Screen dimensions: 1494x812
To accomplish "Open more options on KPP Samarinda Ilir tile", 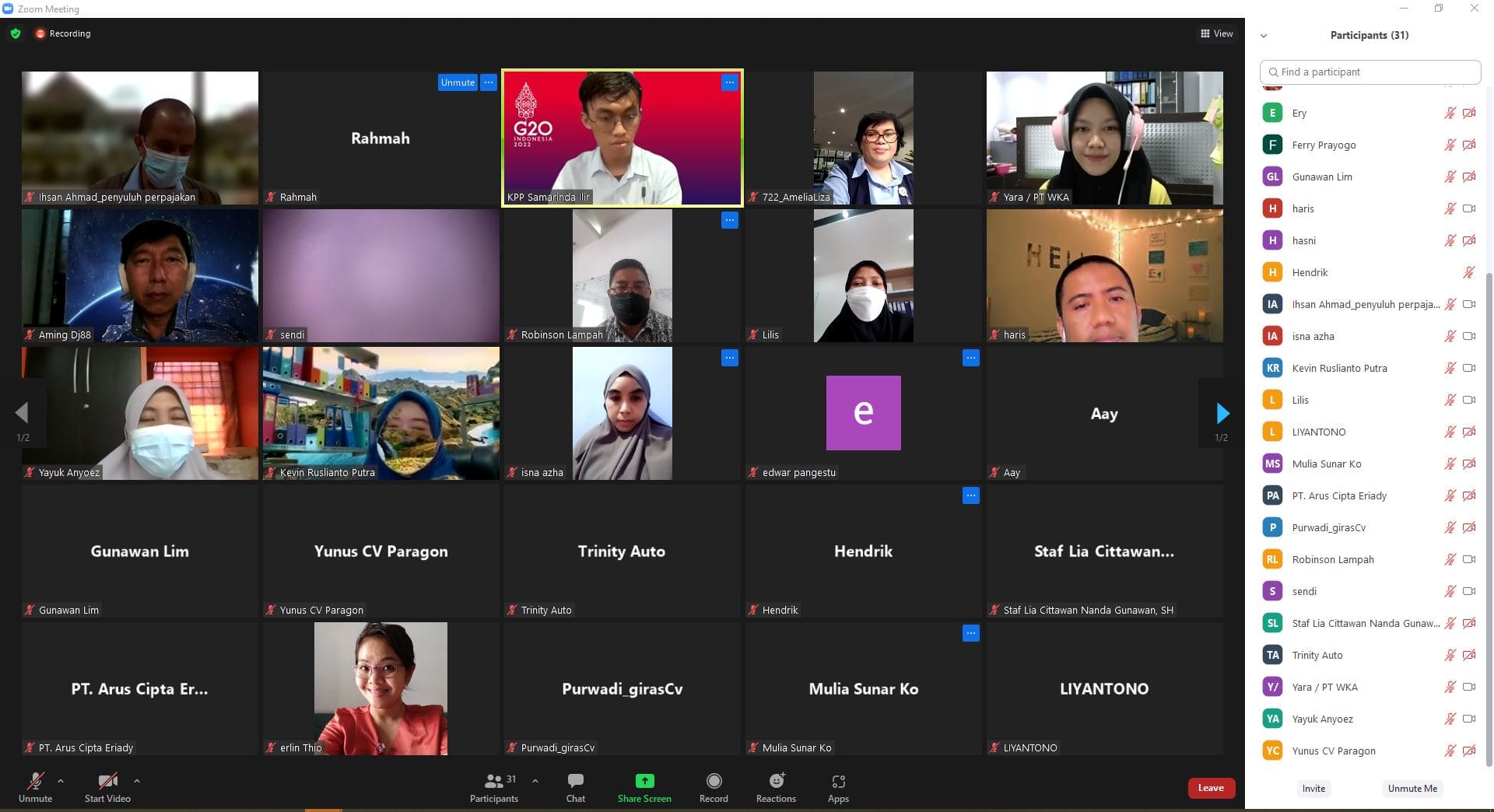I will tap(729, 82).
